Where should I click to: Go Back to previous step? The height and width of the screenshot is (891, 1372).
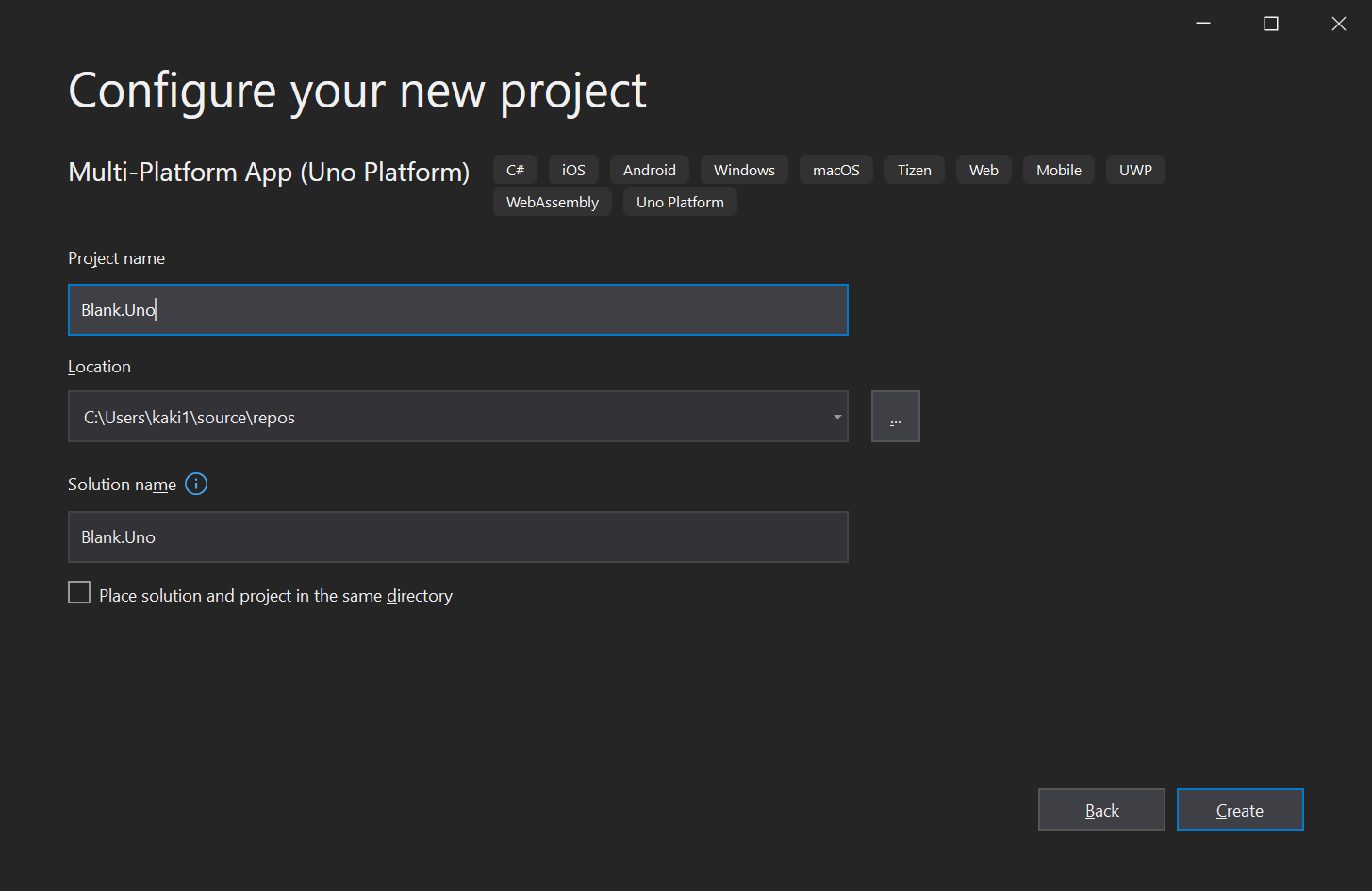point(1101,810)
